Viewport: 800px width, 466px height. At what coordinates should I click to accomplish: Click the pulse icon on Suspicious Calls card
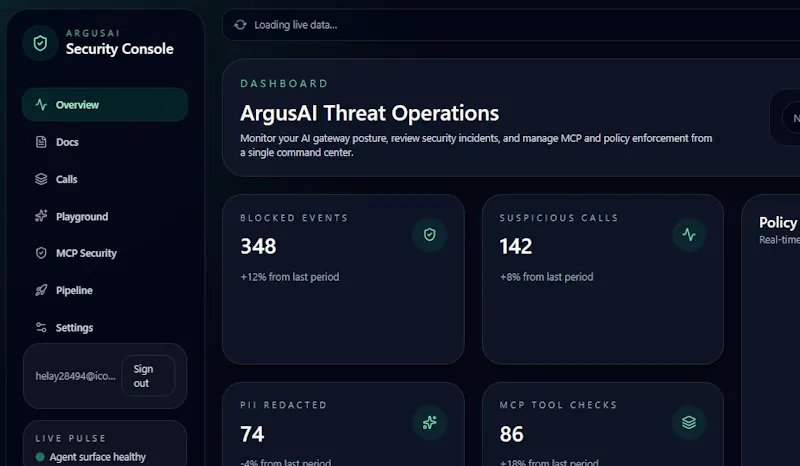tap(689, 235)
